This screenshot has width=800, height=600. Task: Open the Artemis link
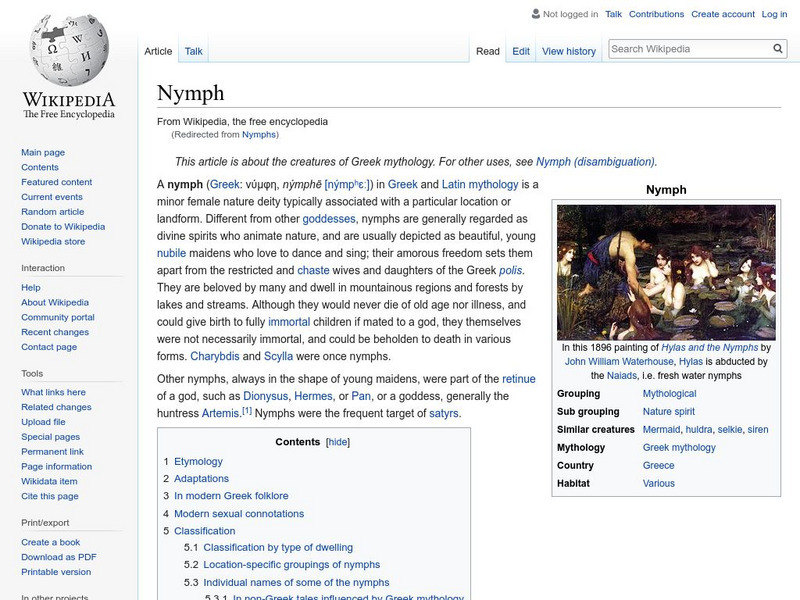pos(220,413)
